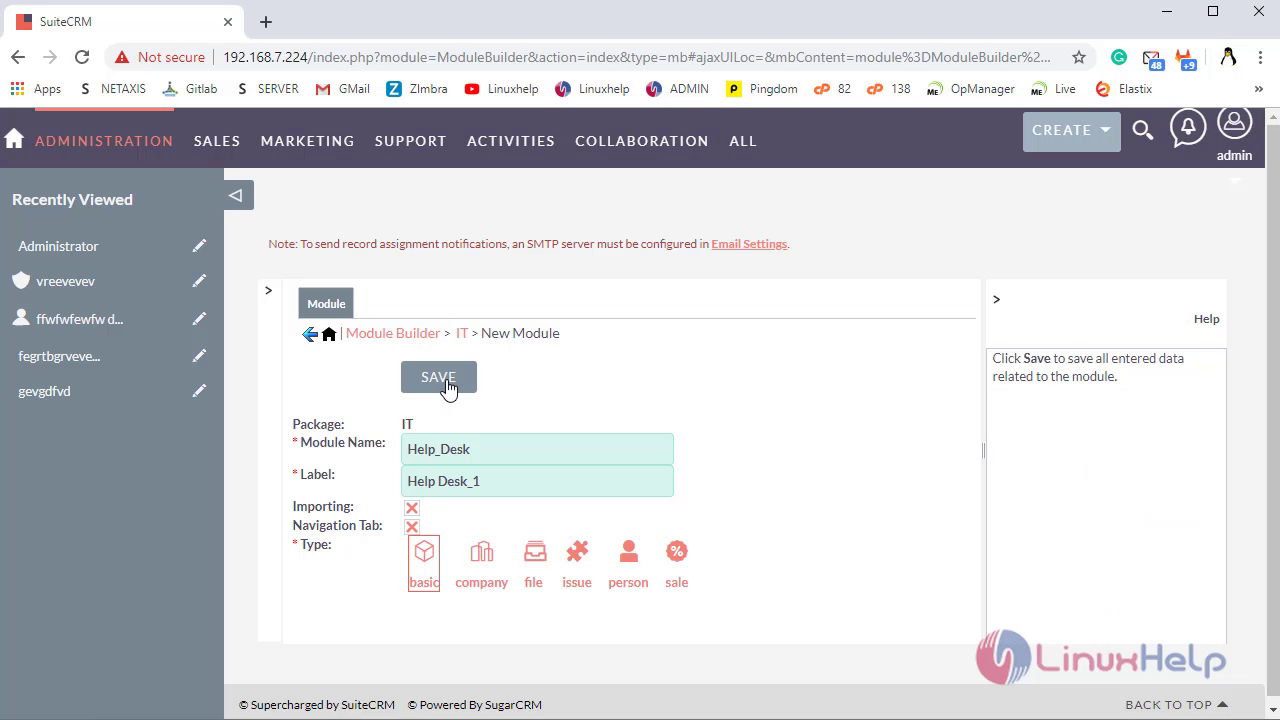
Task: Open the IT package breadcrumb link
Action: point(462,333)
